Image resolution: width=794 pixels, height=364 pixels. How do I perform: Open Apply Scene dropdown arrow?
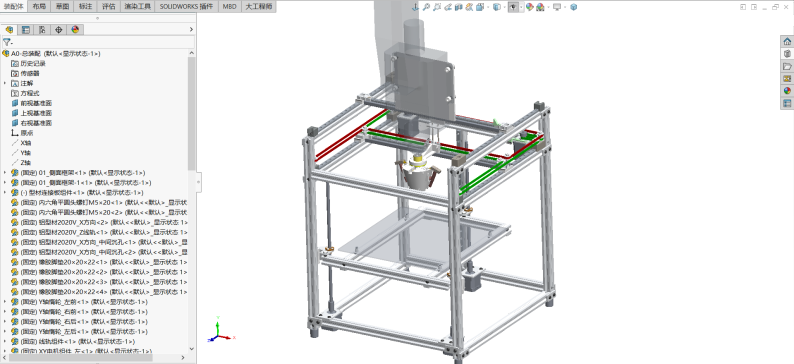(x=548, y=7)
